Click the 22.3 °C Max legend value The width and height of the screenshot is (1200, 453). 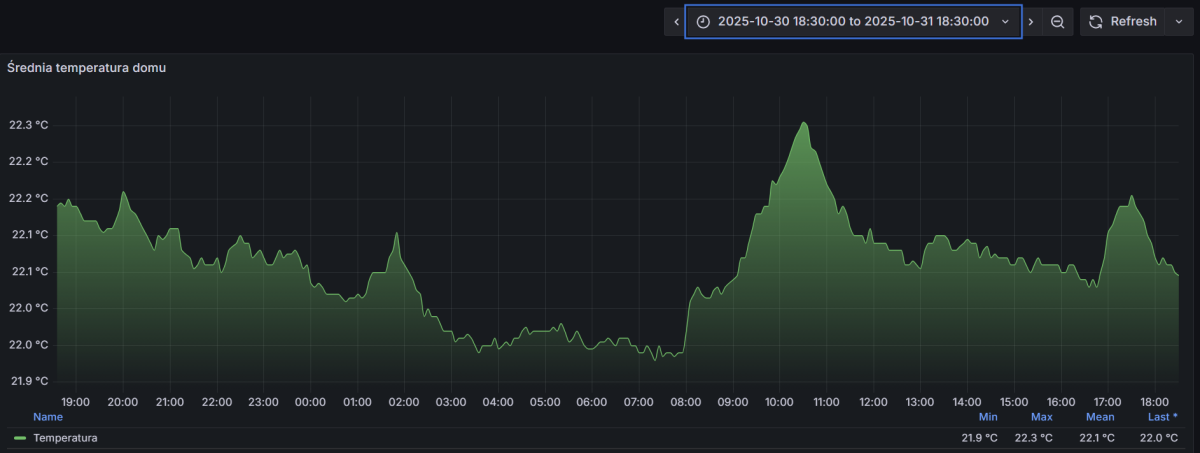1034,438
